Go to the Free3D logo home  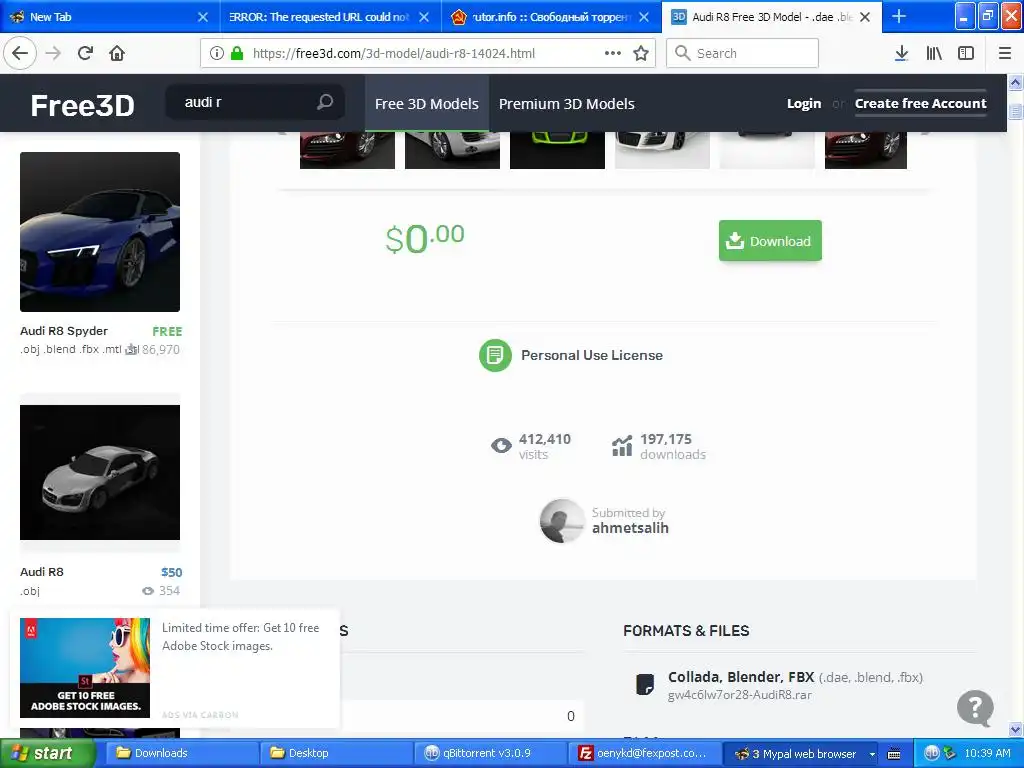coord(82,105)
